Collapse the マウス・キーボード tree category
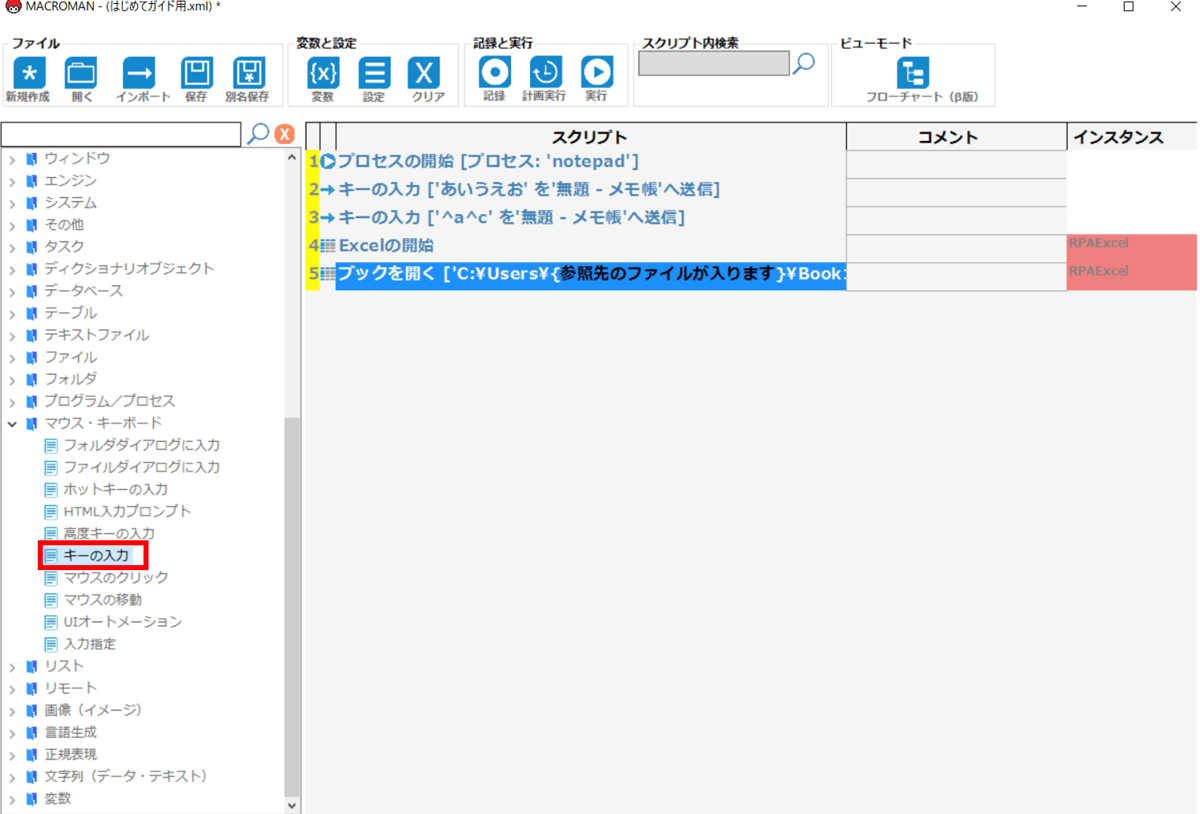The image size is (1200, 814). [13, 423]
